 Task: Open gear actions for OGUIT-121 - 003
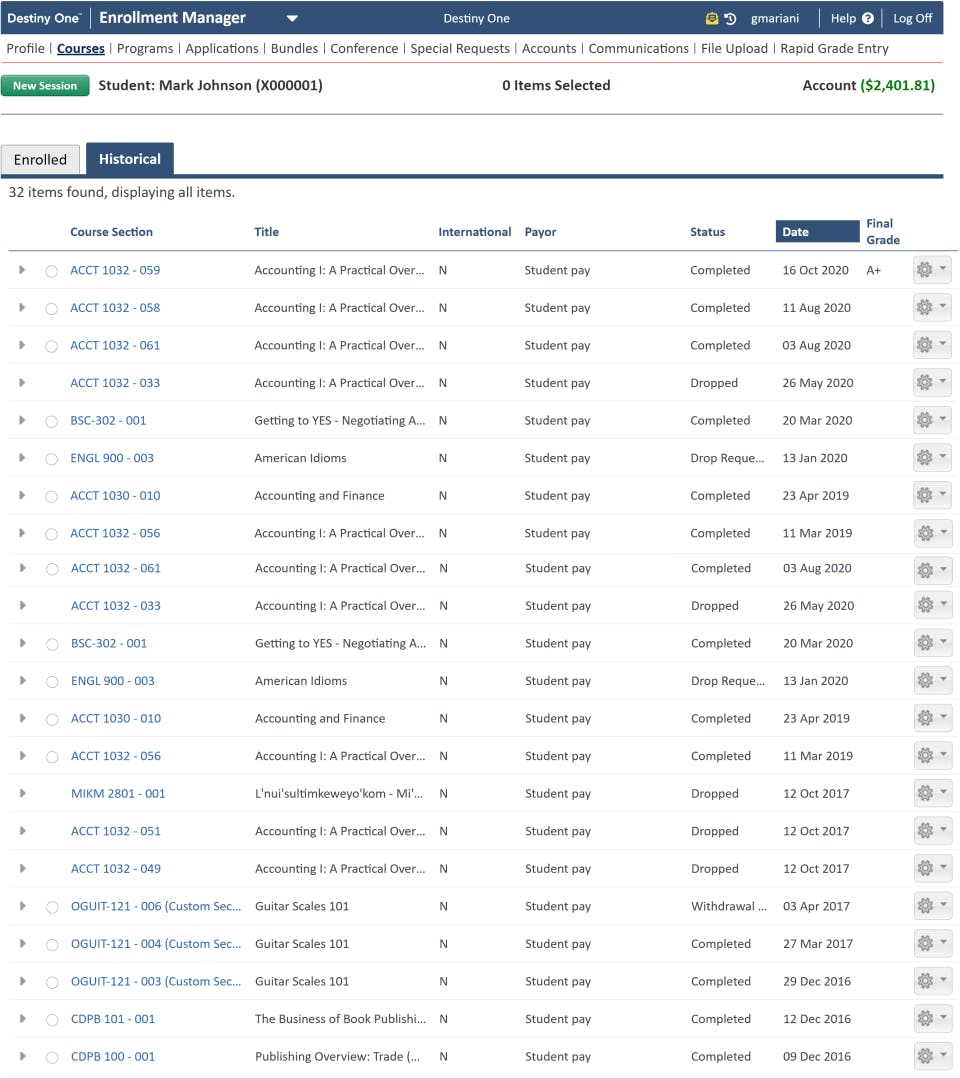pos(932,981)
